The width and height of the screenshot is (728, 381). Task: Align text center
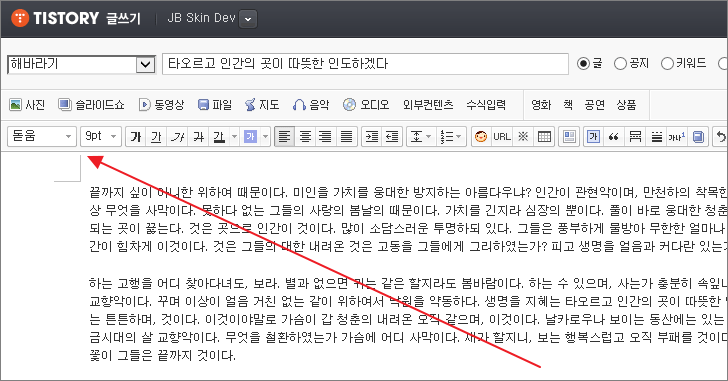coord(305,137)
